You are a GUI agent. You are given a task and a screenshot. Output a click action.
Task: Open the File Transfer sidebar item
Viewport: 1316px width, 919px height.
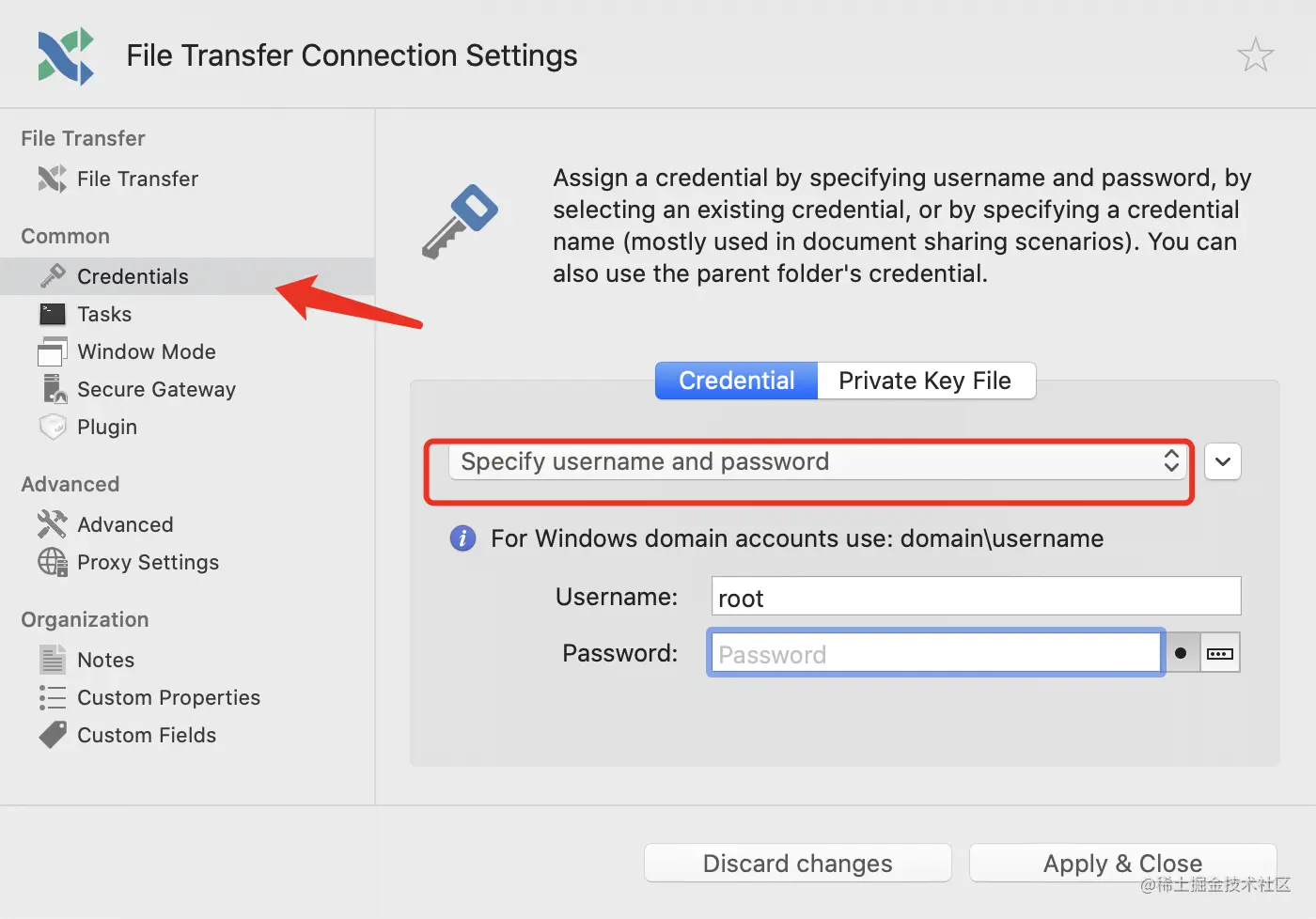click(x=136, y=179)
